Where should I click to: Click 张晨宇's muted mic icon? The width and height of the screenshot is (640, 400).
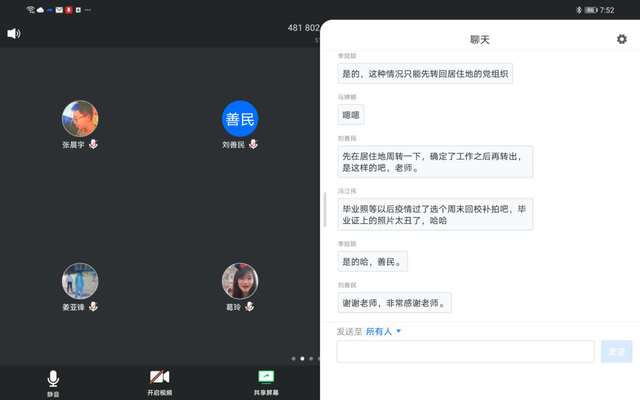(x=94, y=145)
